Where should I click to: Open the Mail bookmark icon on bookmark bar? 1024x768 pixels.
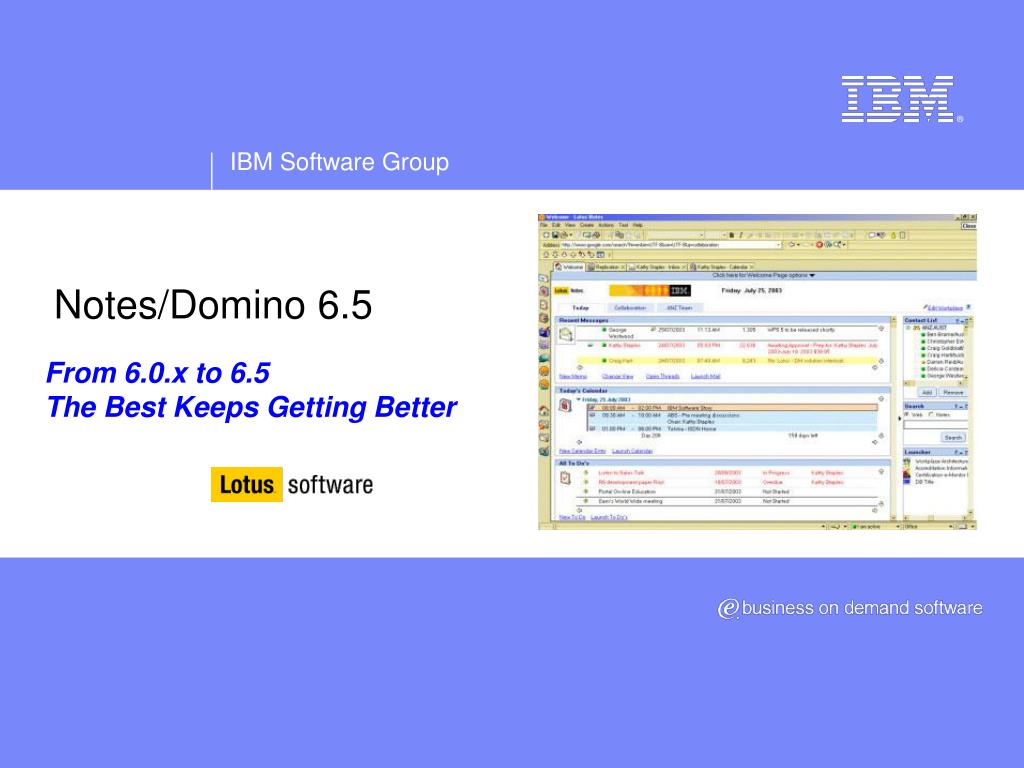[x=543, y=278]
